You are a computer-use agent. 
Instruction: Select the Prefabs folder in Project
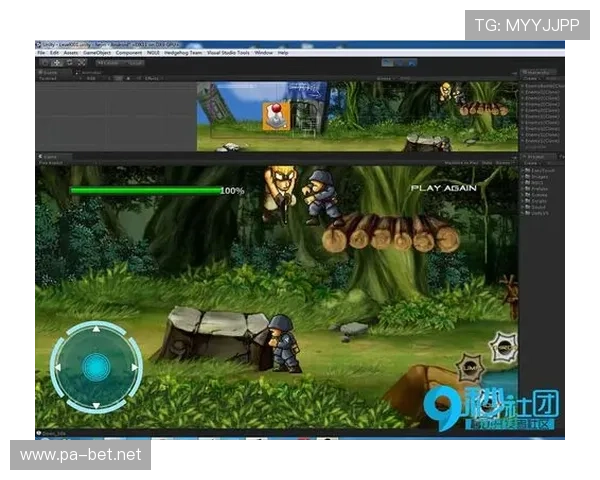click(536, 189)
